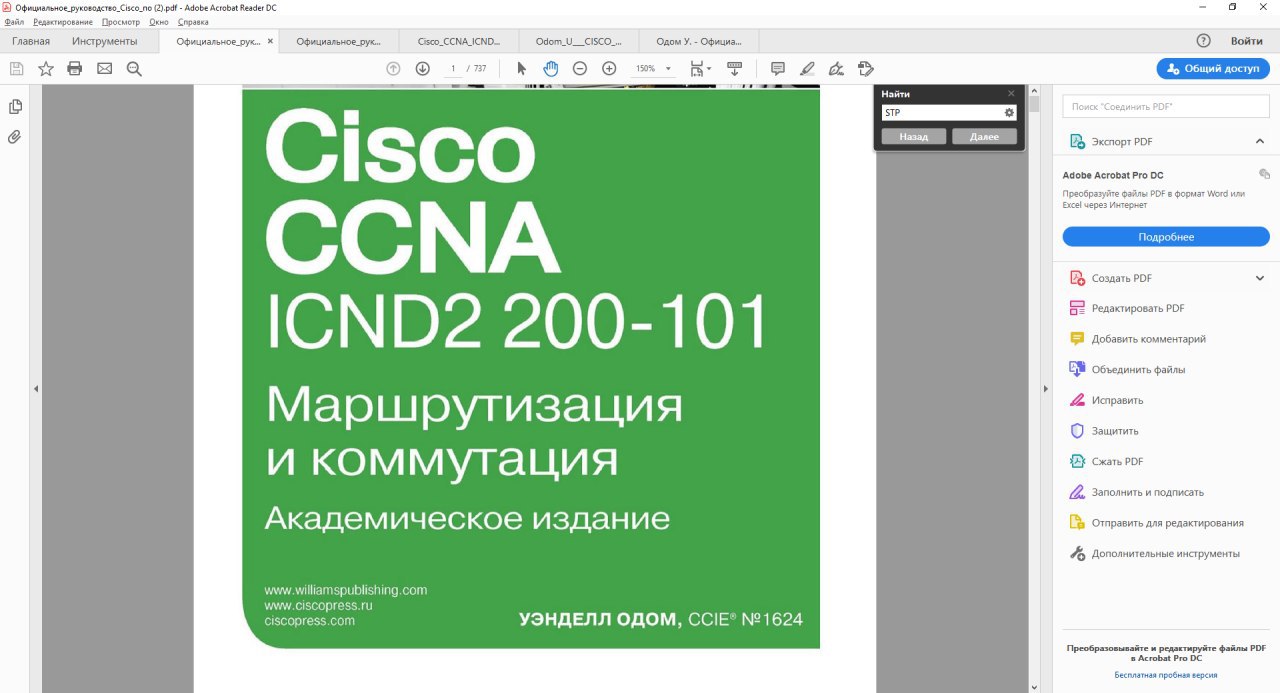Close the Найти search panel
The image size is (1280, 693).
pos(1011,93)
